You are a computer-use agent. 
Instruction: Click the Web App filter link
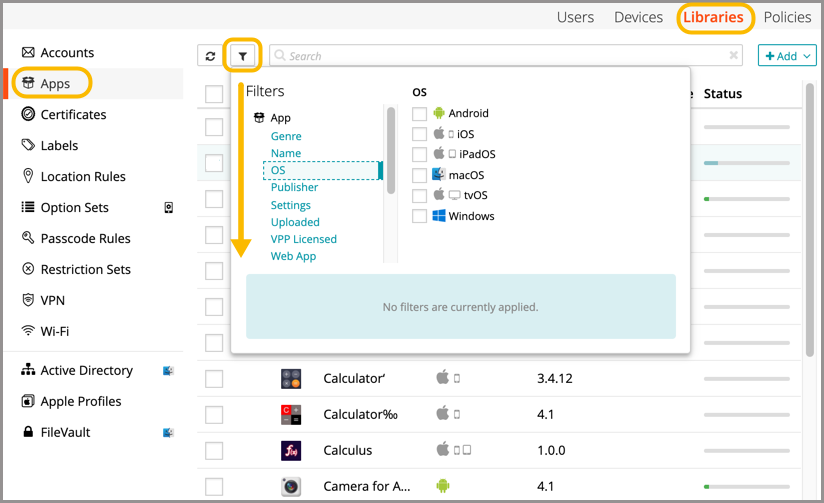click(293, 256)
